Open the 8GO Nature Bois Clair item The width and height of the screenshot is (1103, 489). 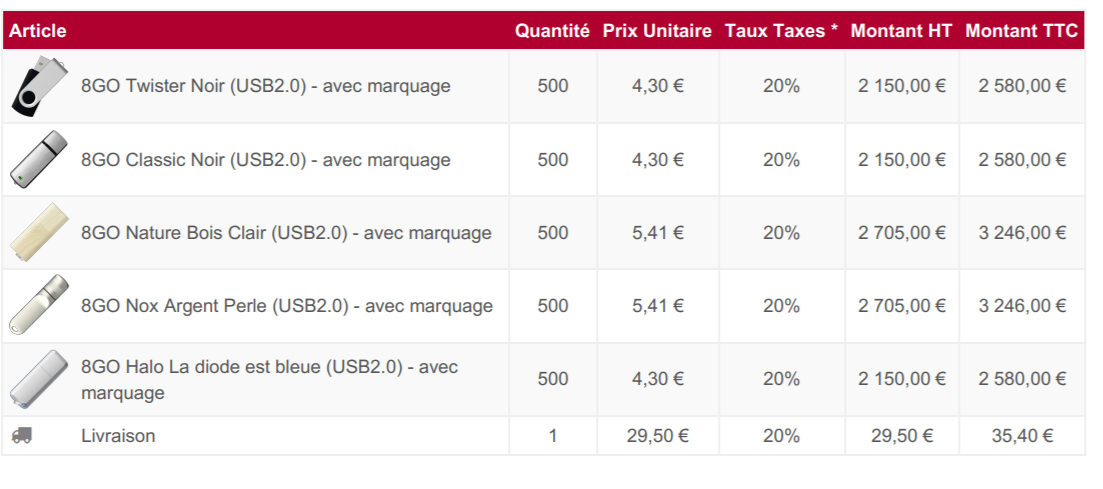tap(286, 233)
